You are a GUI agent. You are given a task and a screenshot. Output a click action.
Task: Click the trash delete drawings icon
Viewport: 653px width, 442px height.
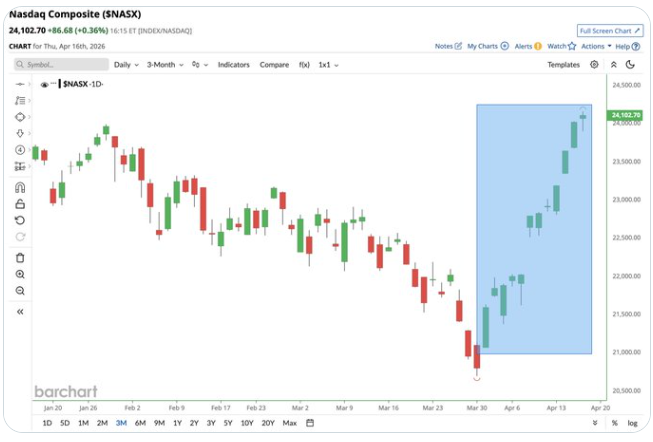click(x=20, y=257)
